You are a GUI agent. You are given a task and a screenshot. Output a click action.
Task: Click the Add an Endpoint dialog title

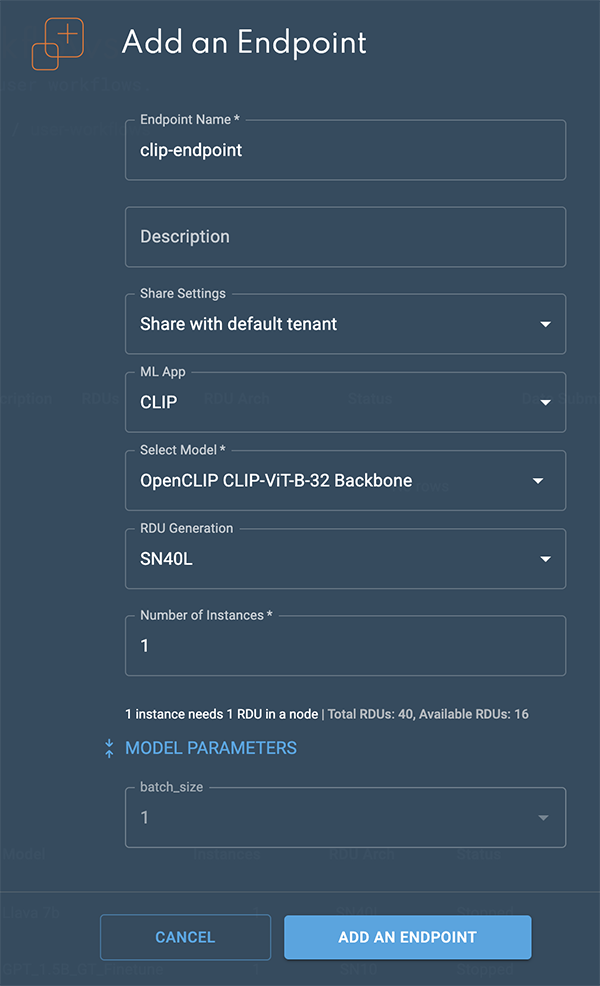point(244,43)
